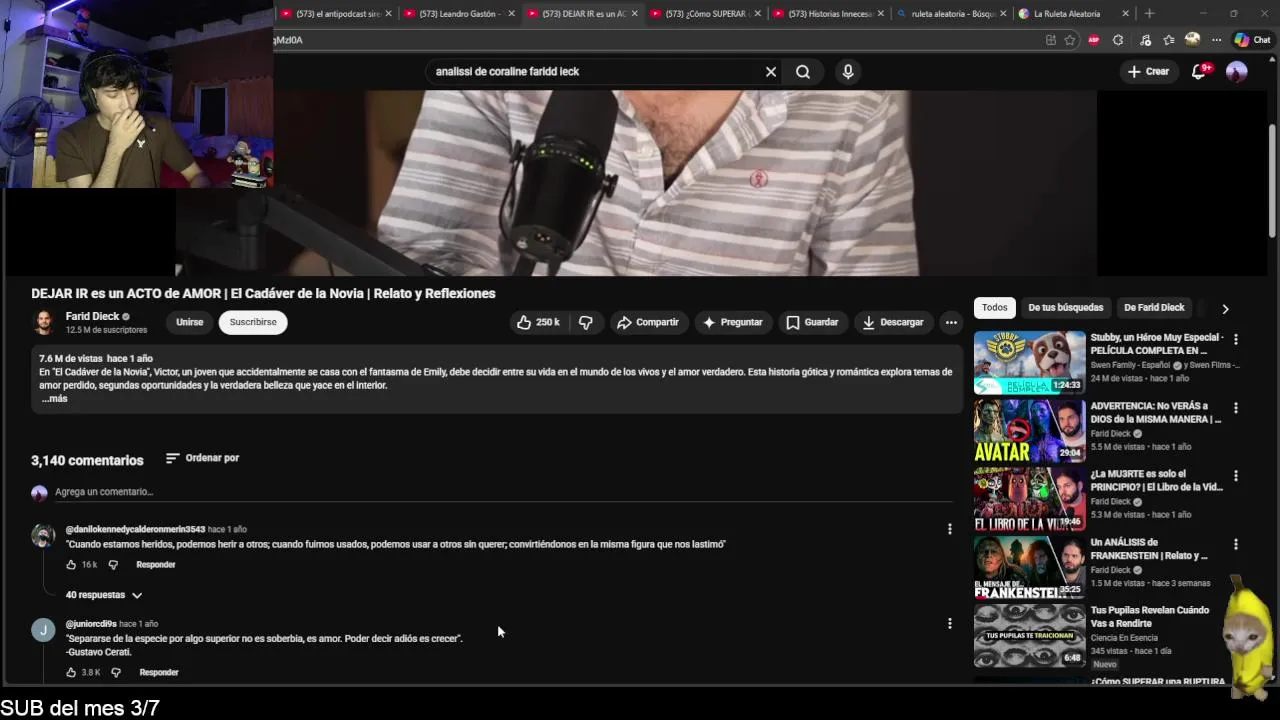
Task: Open menu for juniorcdl9s comment
Action: click(950, 623)
